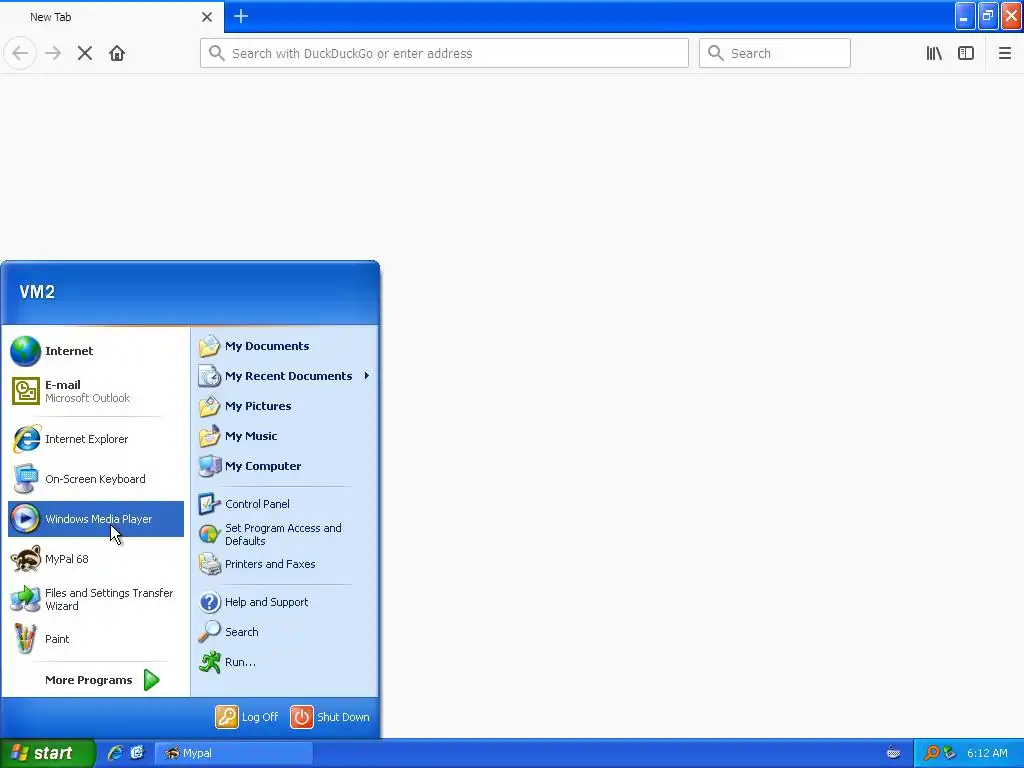This screenshot has width=1024, height=768.
Task: Open the Run... dialog
Action: 285,662
